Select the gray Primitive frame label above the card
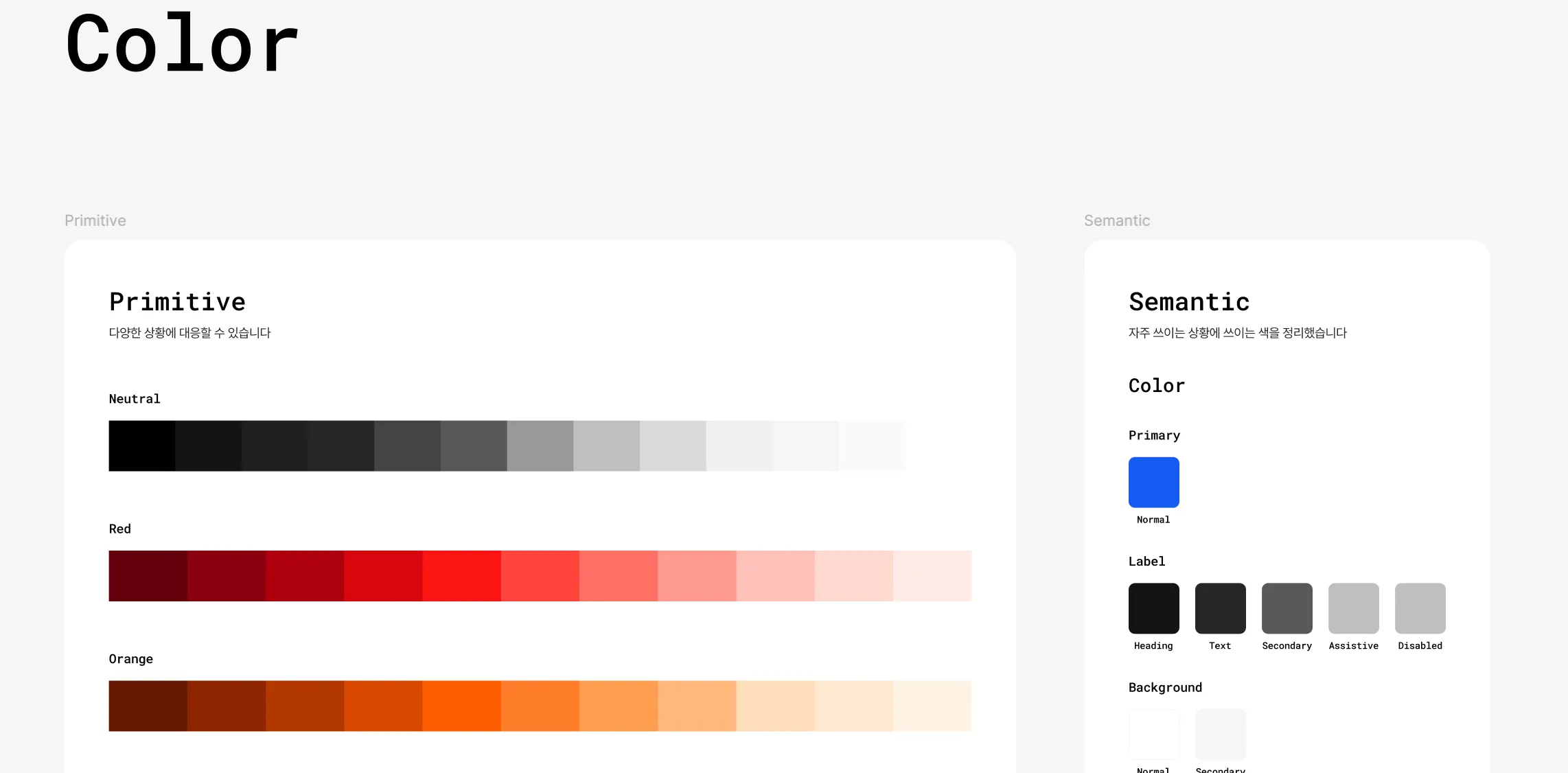Viewport: 1568px width, 773px height. [95, 220]
